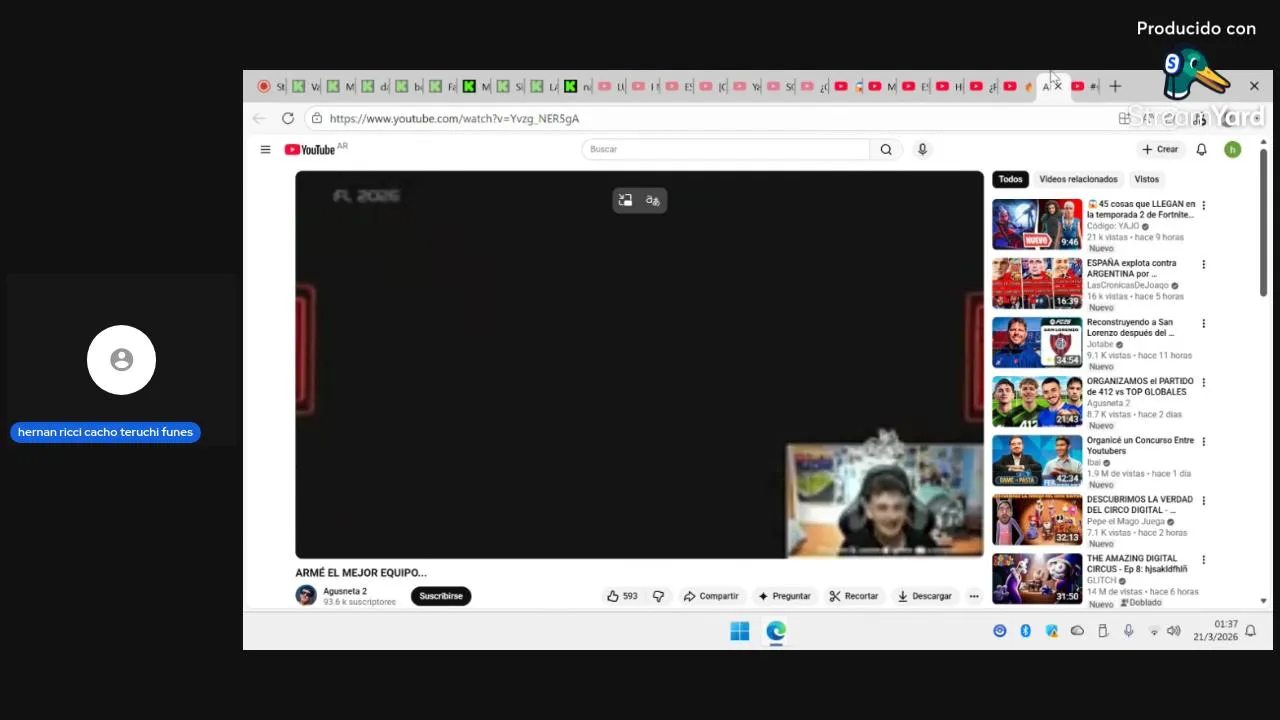
Task: Open options for Organicé un Concurso video
Action: click(1204, 441)
